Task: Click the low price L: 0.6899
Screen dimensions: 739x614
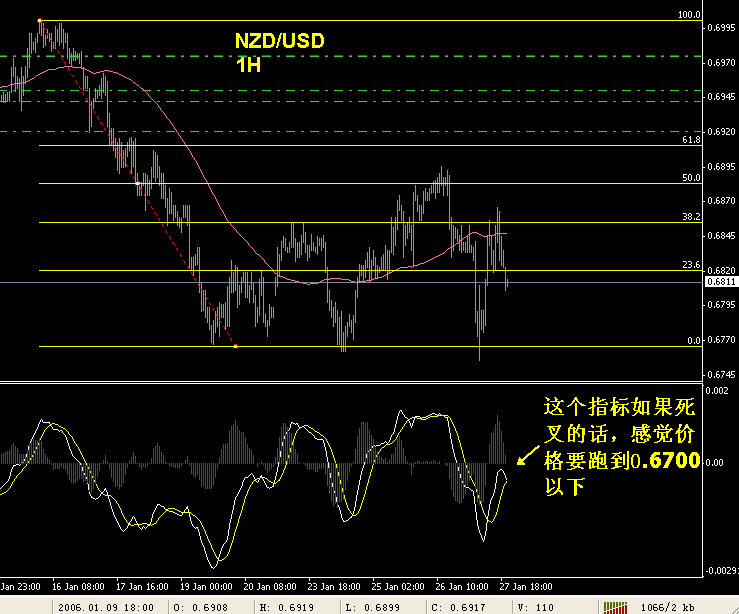Action: tap(373, 607)
